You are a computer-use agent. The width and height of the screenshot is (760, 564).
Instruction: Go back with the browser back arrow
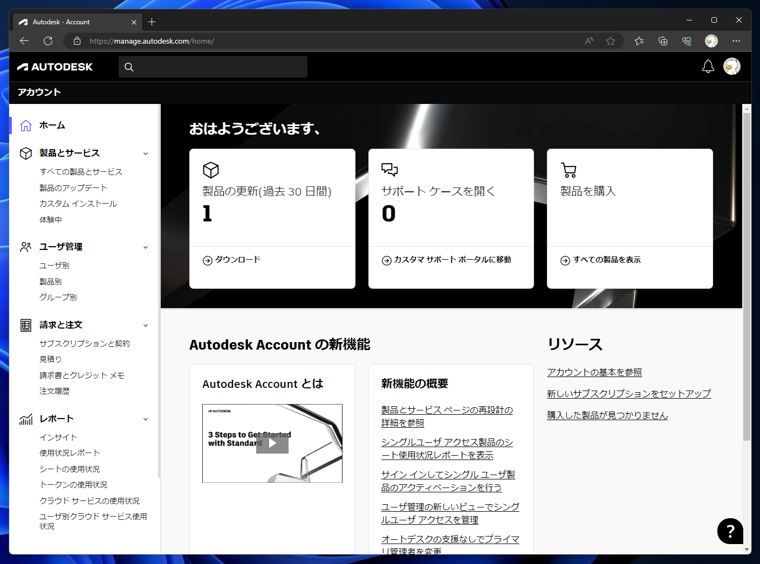[24, 41]
